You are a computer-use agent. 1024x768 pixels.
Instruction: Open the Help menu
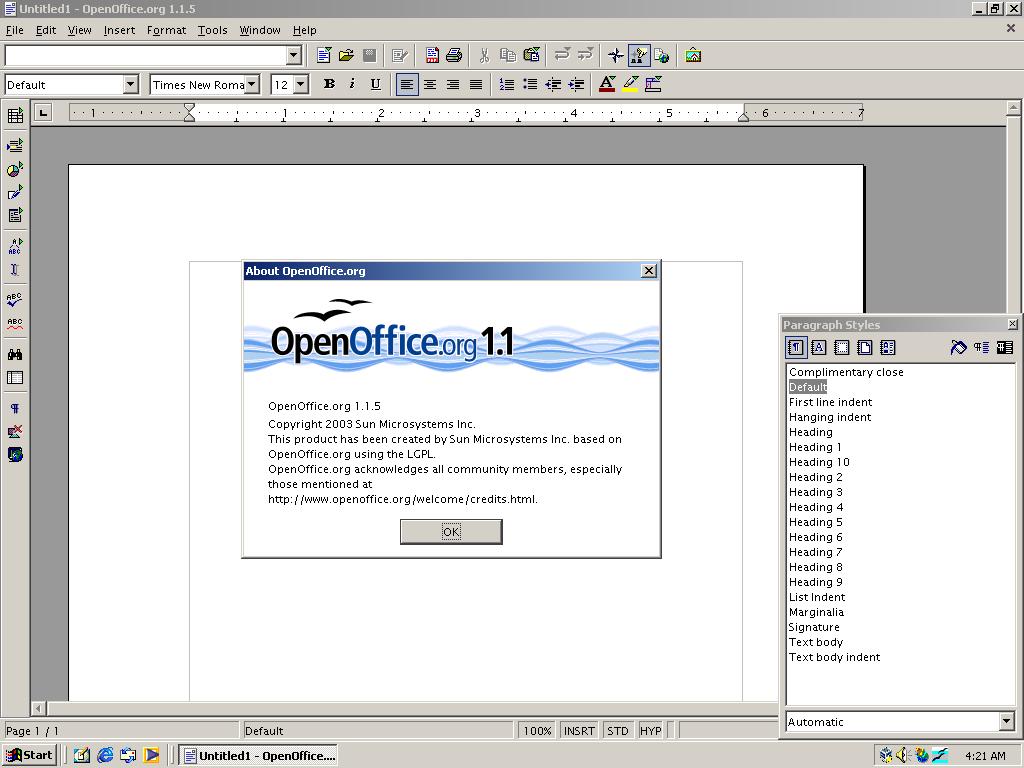304,30
